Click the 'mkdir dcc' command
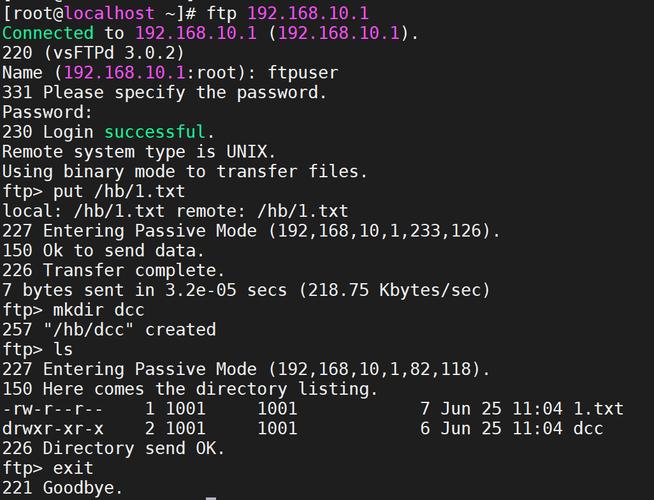 point(98,310)
